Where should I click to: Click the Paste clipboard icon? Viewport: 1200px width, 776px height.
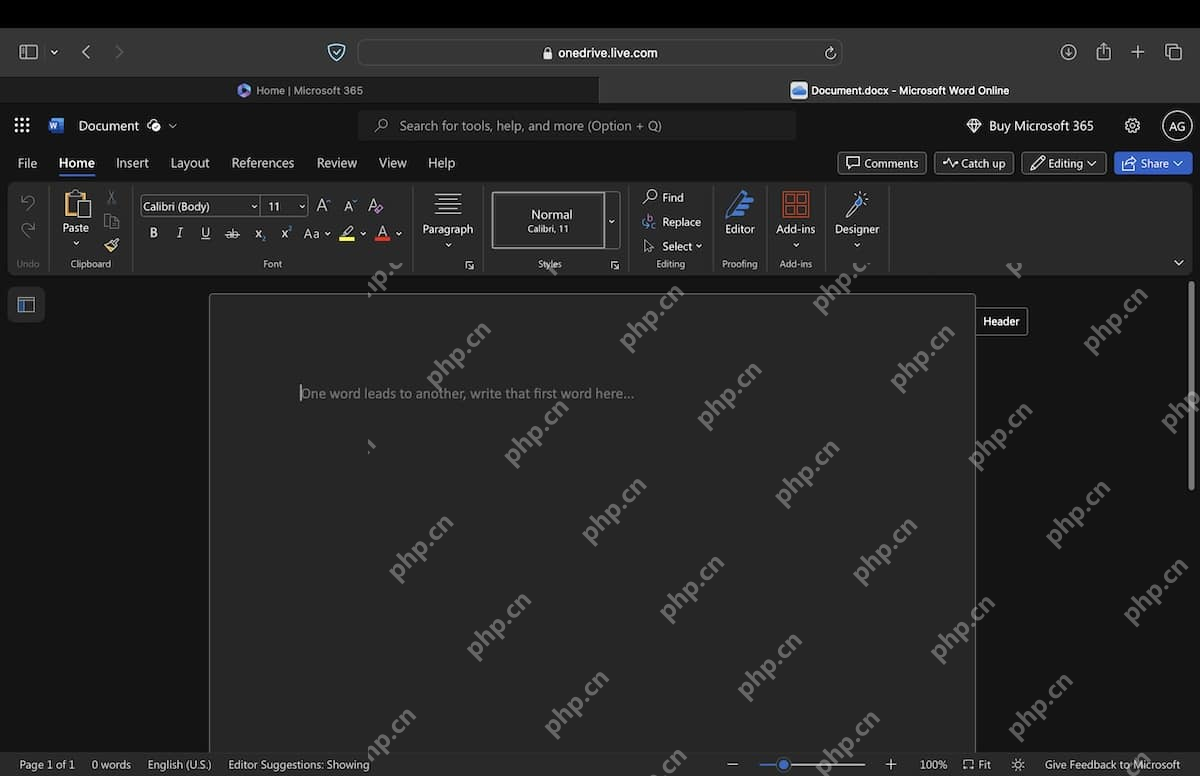click(76, 204)
